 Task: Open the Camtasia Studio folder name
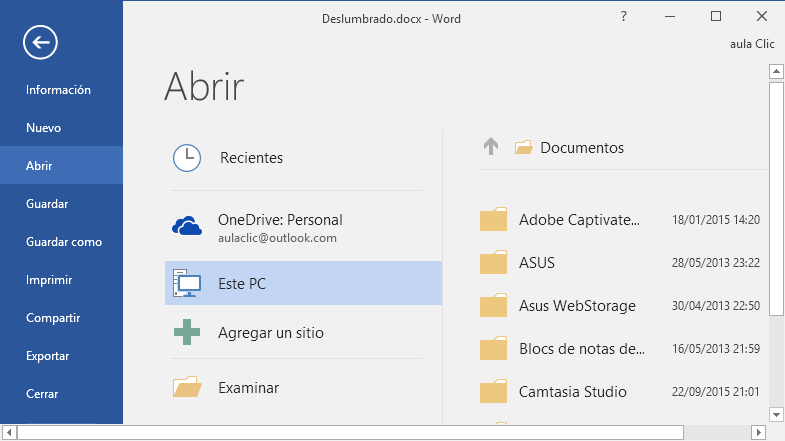pos(572,392)
